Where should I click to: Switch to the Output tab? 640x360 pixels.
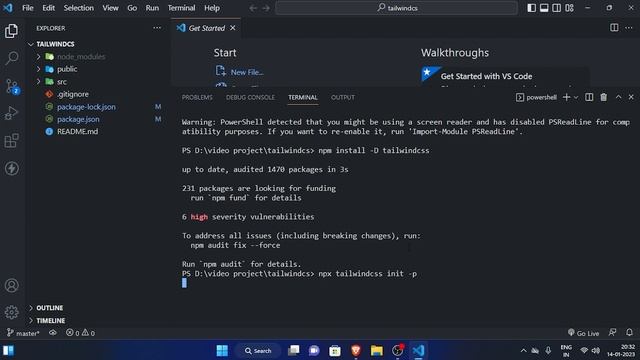point(343,97)
